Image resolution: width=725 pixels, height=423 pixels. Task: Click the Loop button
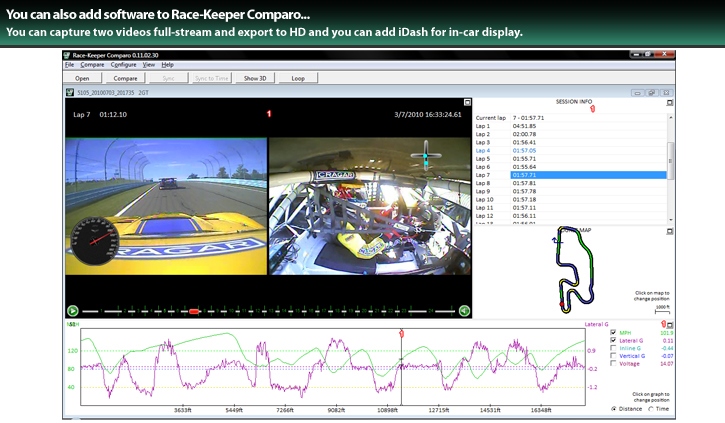coord(297,77)
